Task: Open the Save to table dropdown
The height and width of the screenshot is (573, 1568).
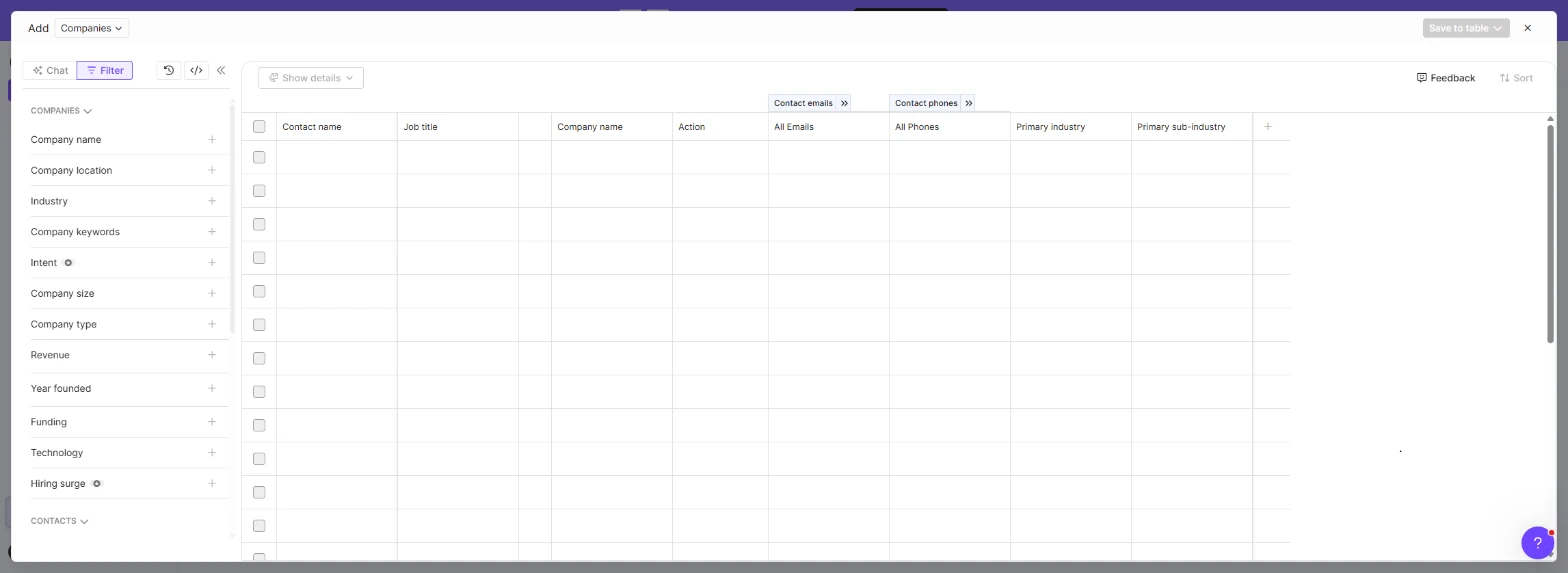Action: [x=1466, y=28]
